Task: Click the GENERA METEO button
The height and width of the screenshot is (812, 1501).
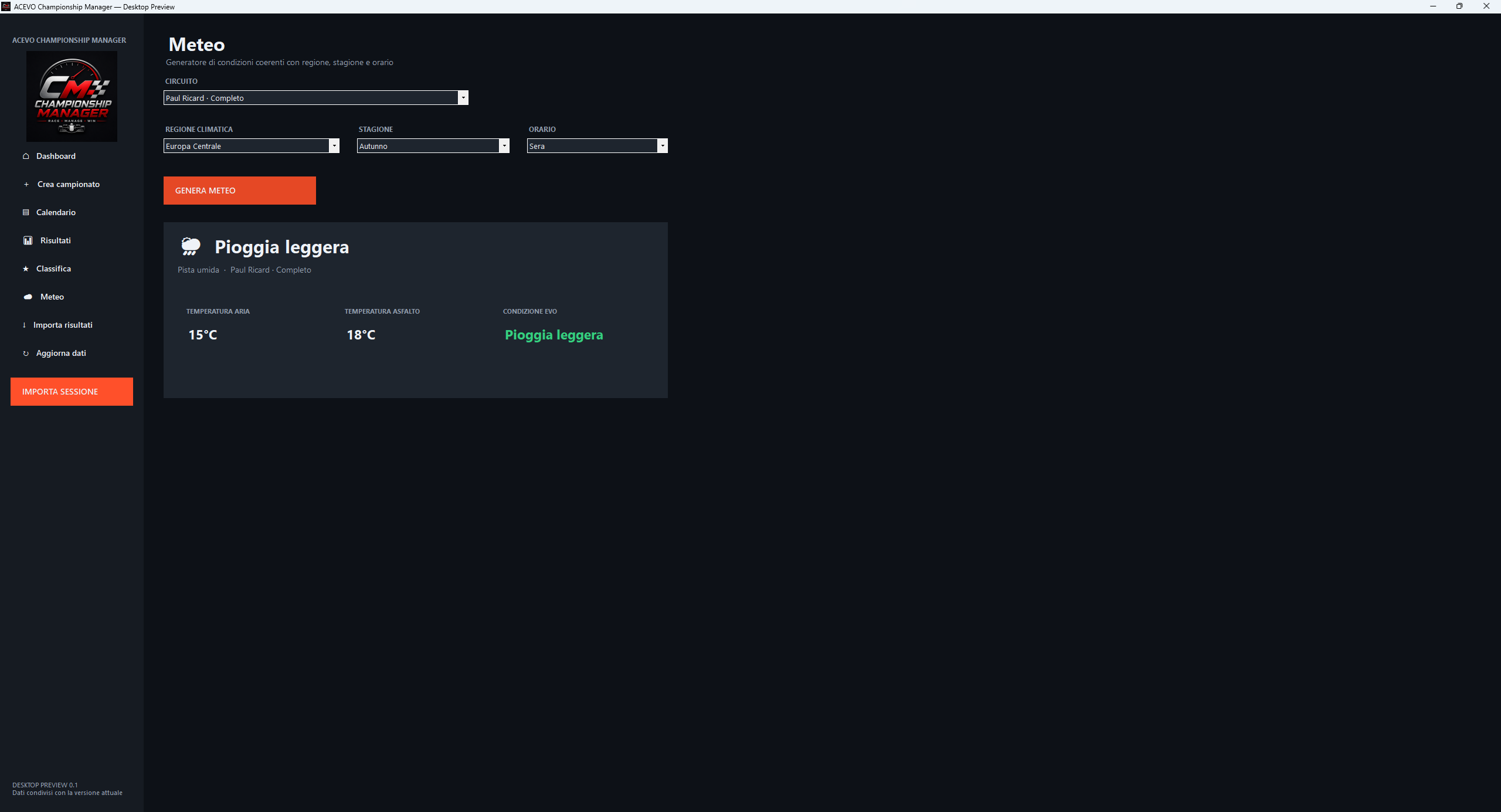Action: (239, 191)
